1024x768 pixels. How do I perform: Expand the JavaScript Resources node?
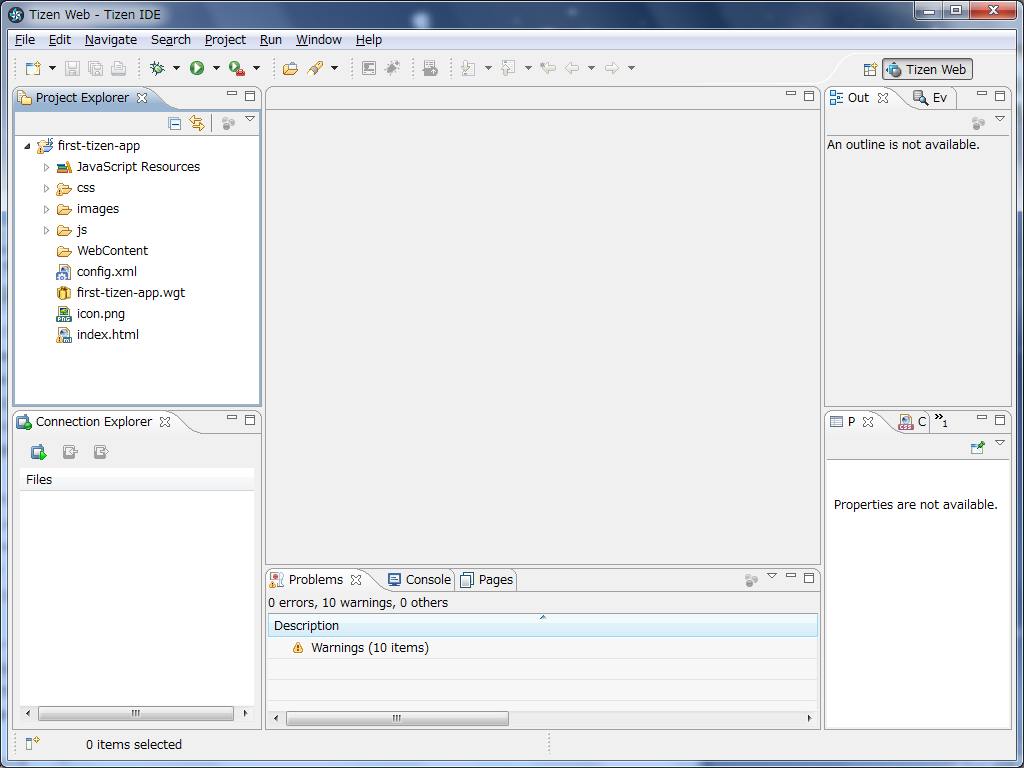click(46, 167)
